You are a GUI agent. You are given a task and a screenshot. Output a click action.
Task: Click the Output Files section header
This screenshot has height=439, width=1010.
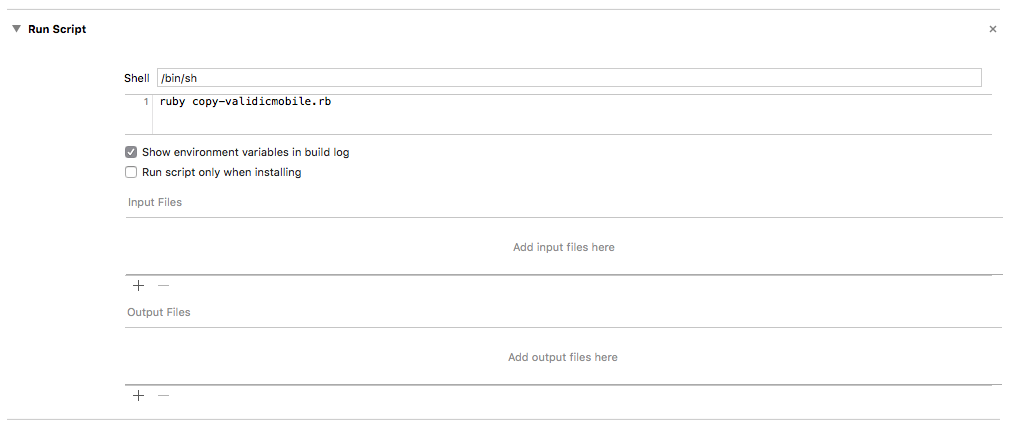coord(158,312)
